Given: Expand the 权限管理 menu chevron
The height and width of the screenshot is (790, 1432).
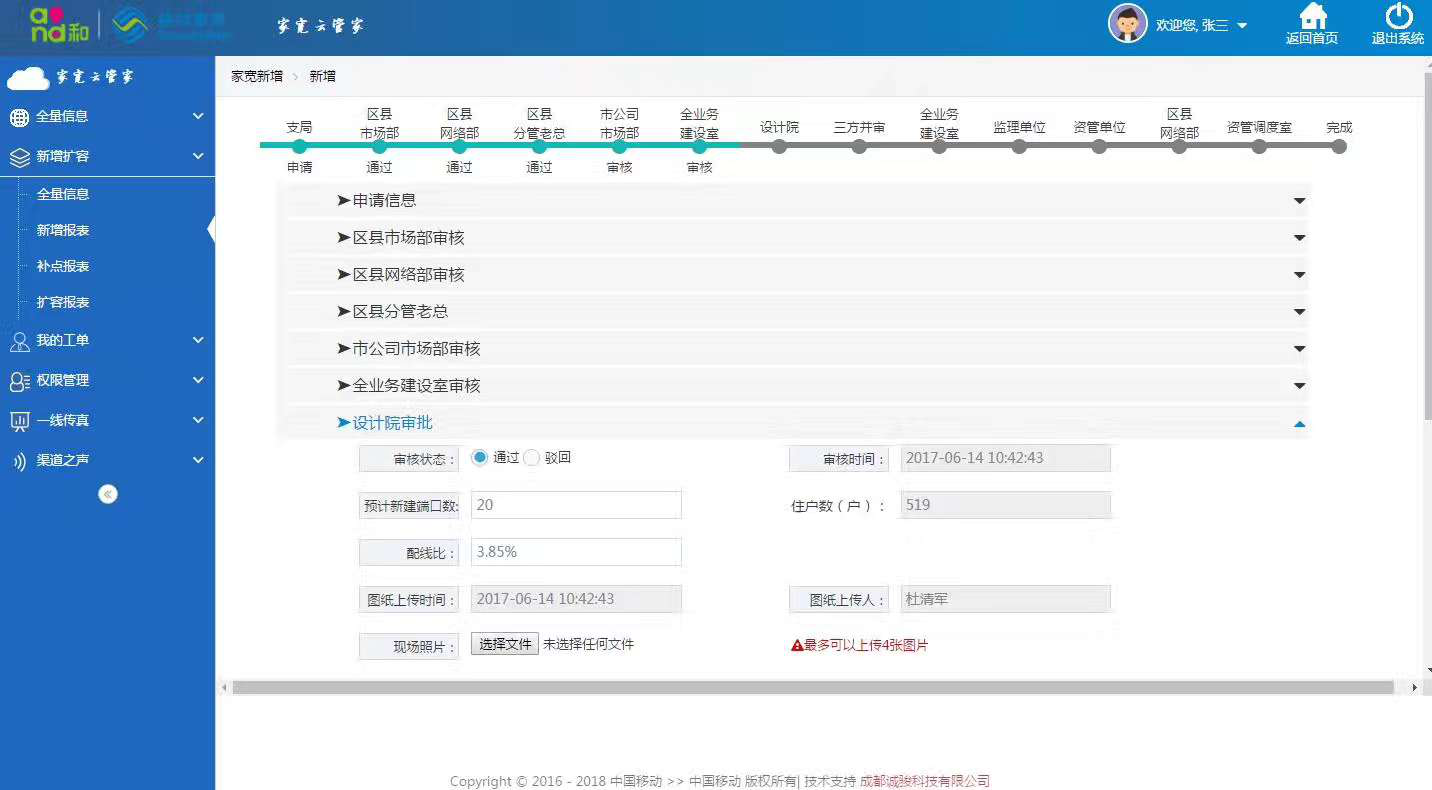Looking at the screenshot, I should click(198, 380).
